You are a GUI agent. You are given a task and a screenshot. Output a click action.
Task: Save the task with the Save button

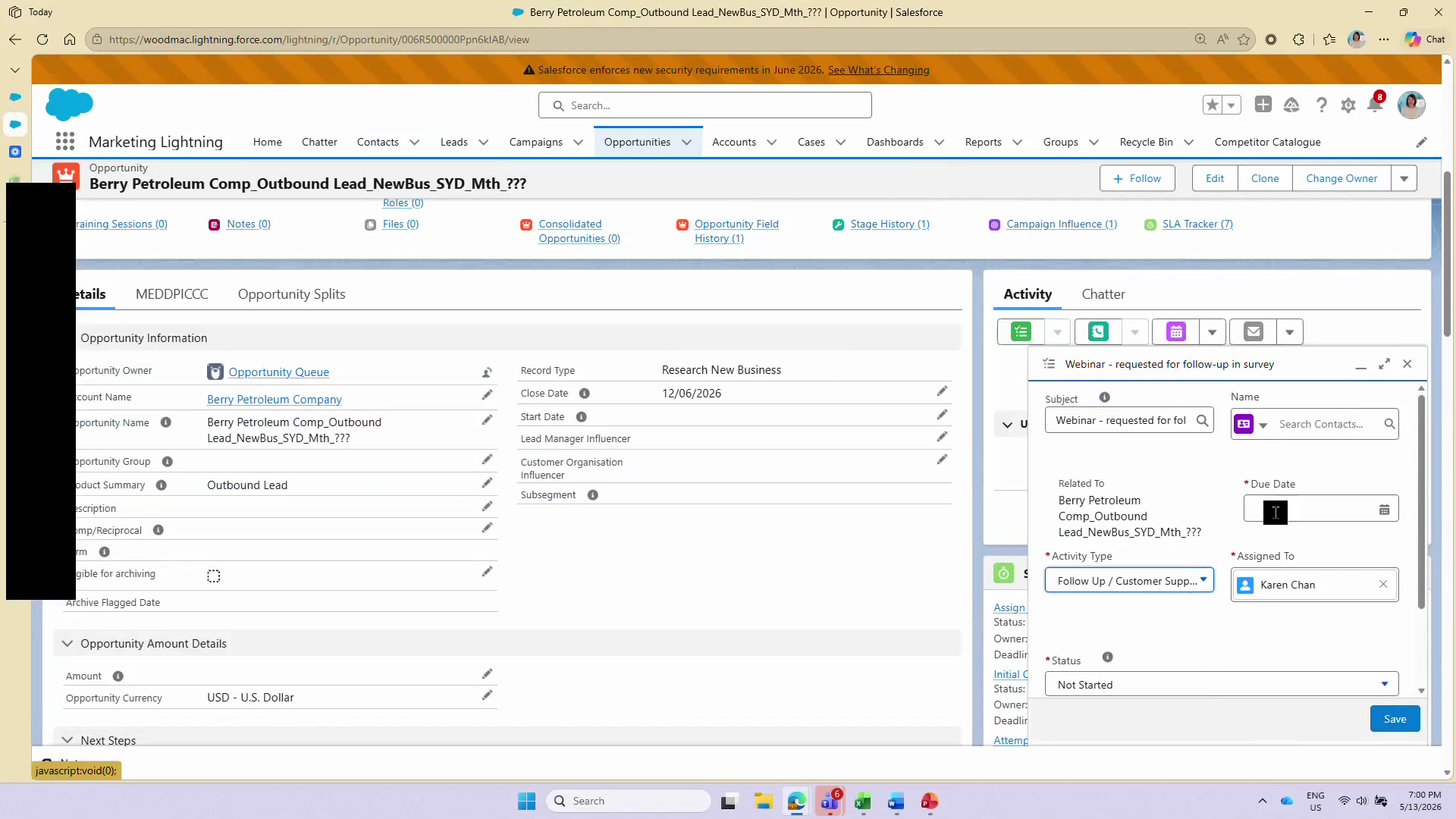1395,719
